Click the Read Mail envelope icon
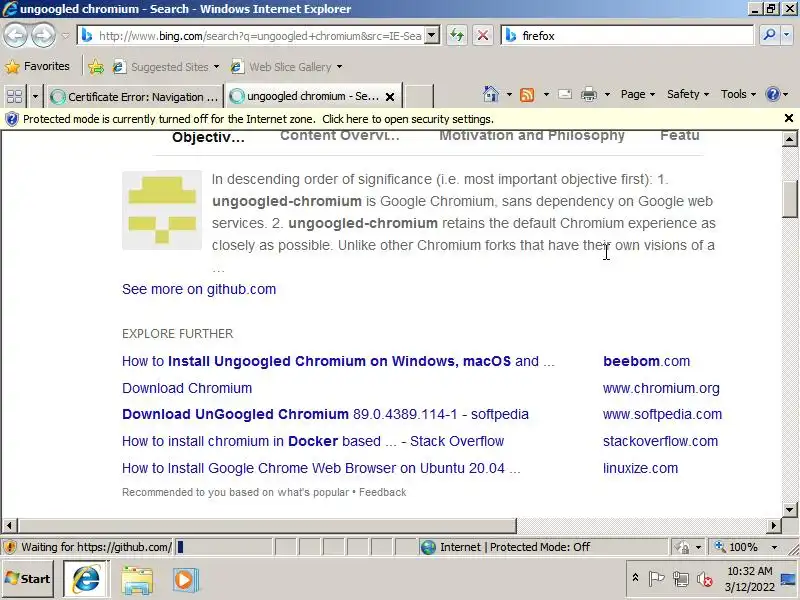The height and width of the screenshot is (600, 800). pos(565,94)
